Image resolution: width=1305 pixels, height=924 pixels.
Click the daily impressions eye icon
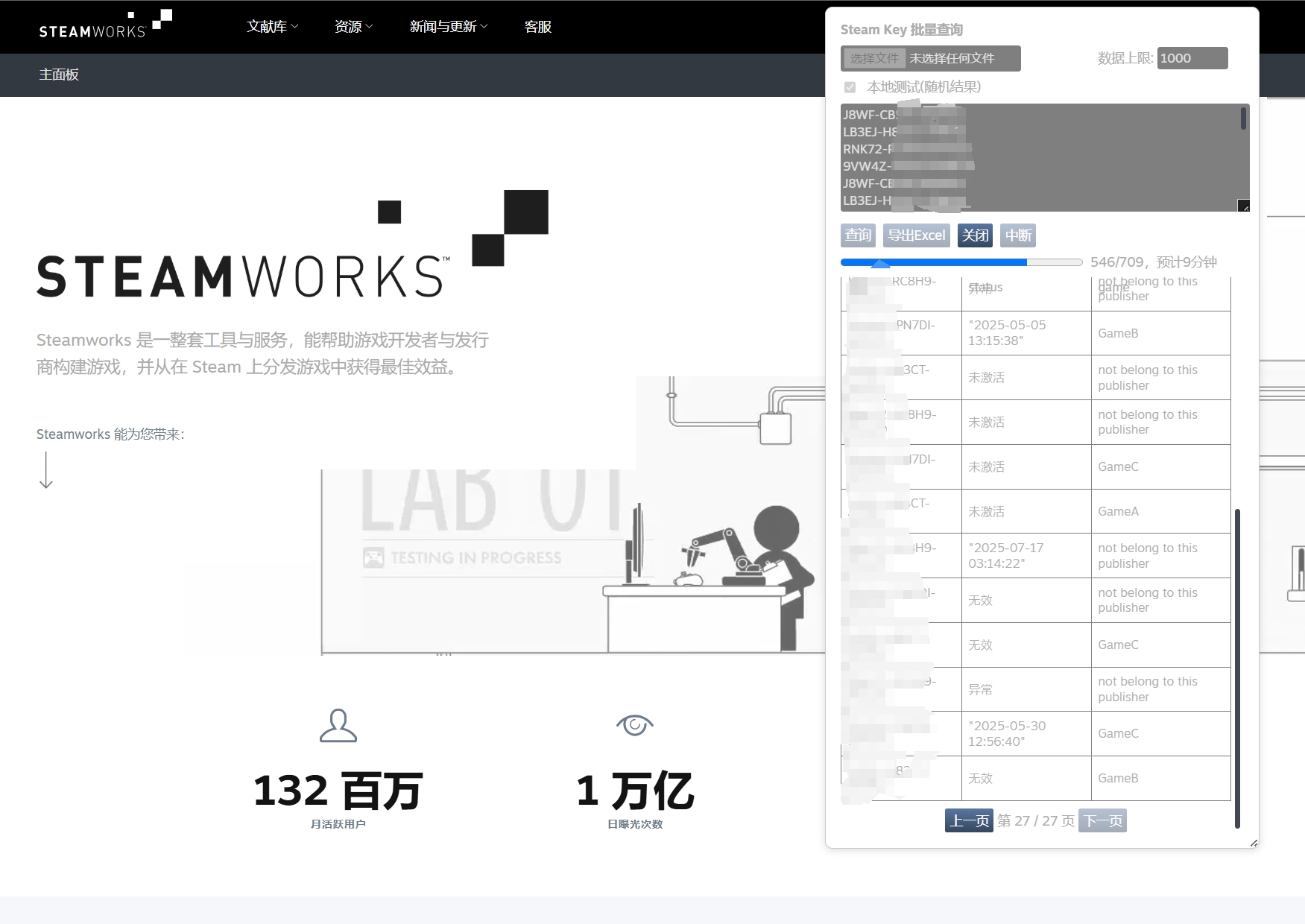tap(635, 724)
